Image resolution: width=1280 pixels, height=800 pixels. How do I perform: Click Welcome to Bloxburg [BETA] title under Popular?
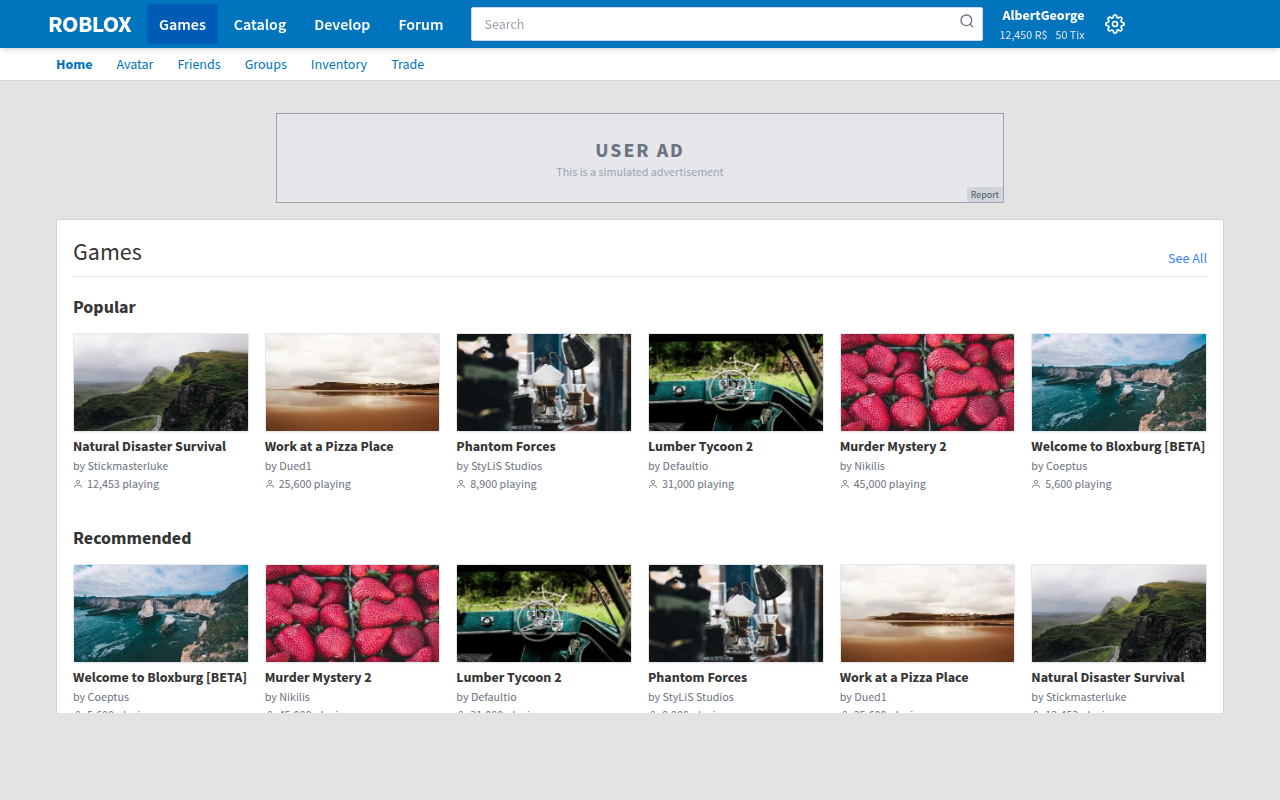click(1118, 446)
